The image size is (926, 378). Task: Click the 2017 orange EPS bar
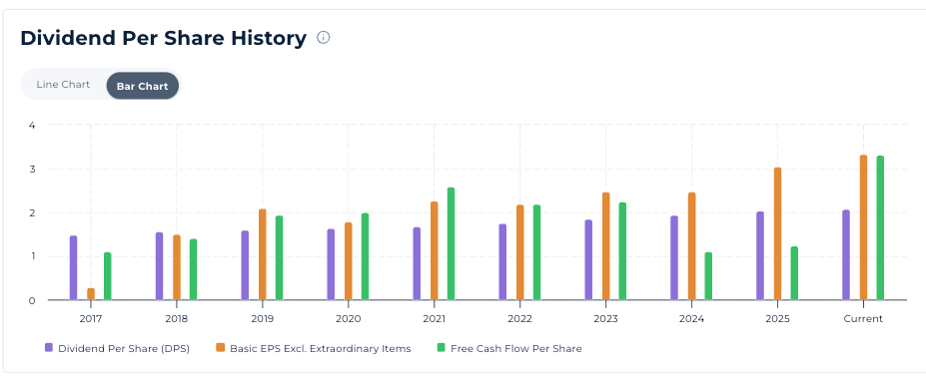[91, 294]
